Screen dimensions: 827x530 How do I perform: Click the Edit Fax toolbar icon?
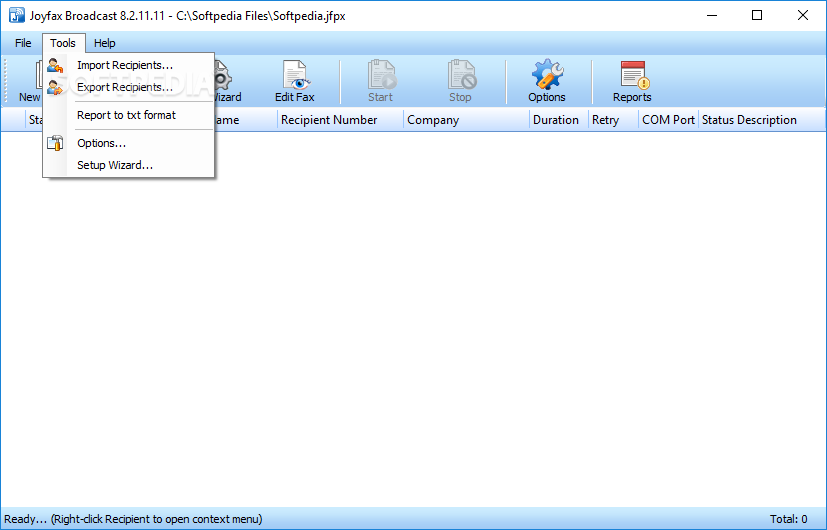point(294,75)
